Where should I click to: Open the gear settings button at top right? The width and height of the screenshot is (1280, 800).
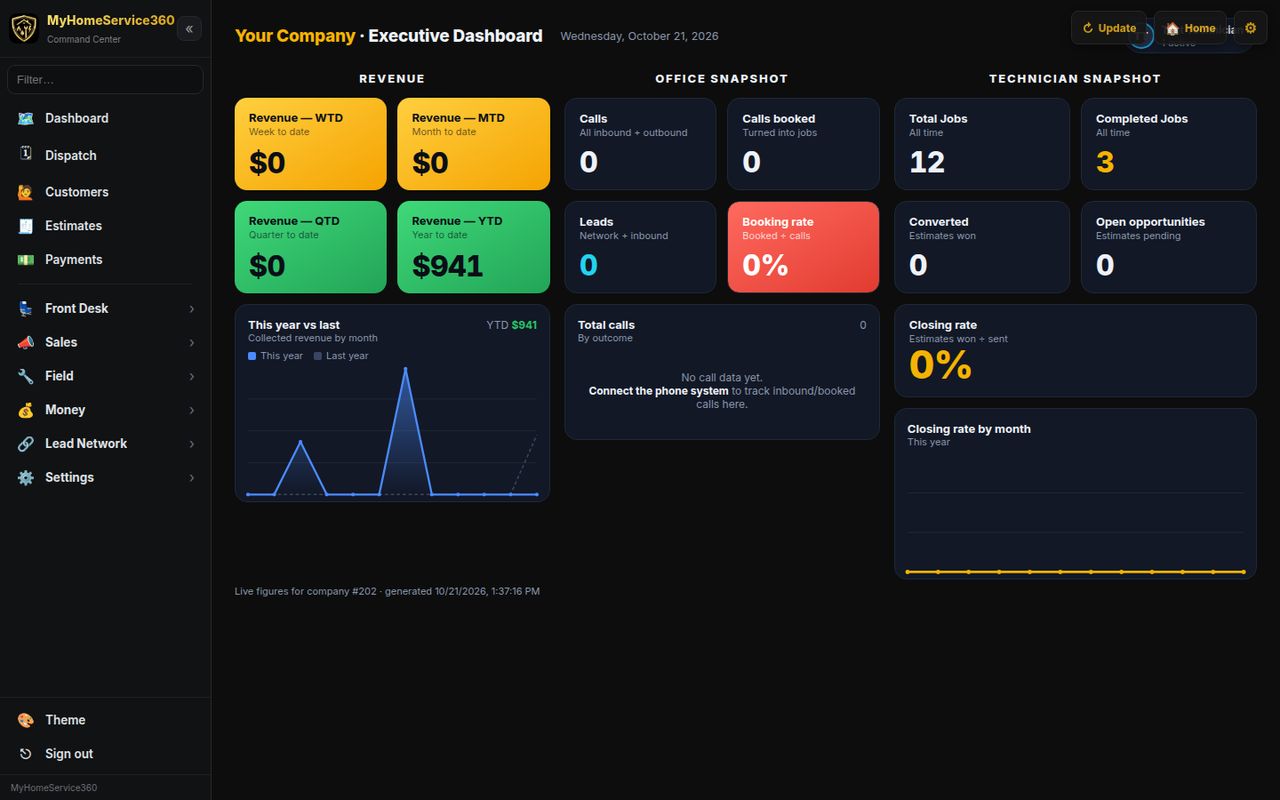[x=1250, y=28]
